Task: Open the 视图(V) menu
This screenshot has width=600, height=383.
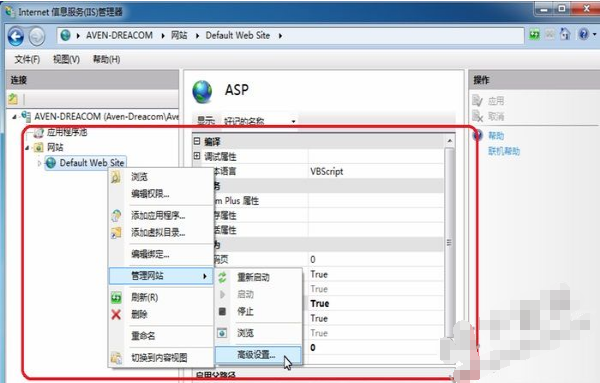Action: pyautogui.click(x=66, y=59)
